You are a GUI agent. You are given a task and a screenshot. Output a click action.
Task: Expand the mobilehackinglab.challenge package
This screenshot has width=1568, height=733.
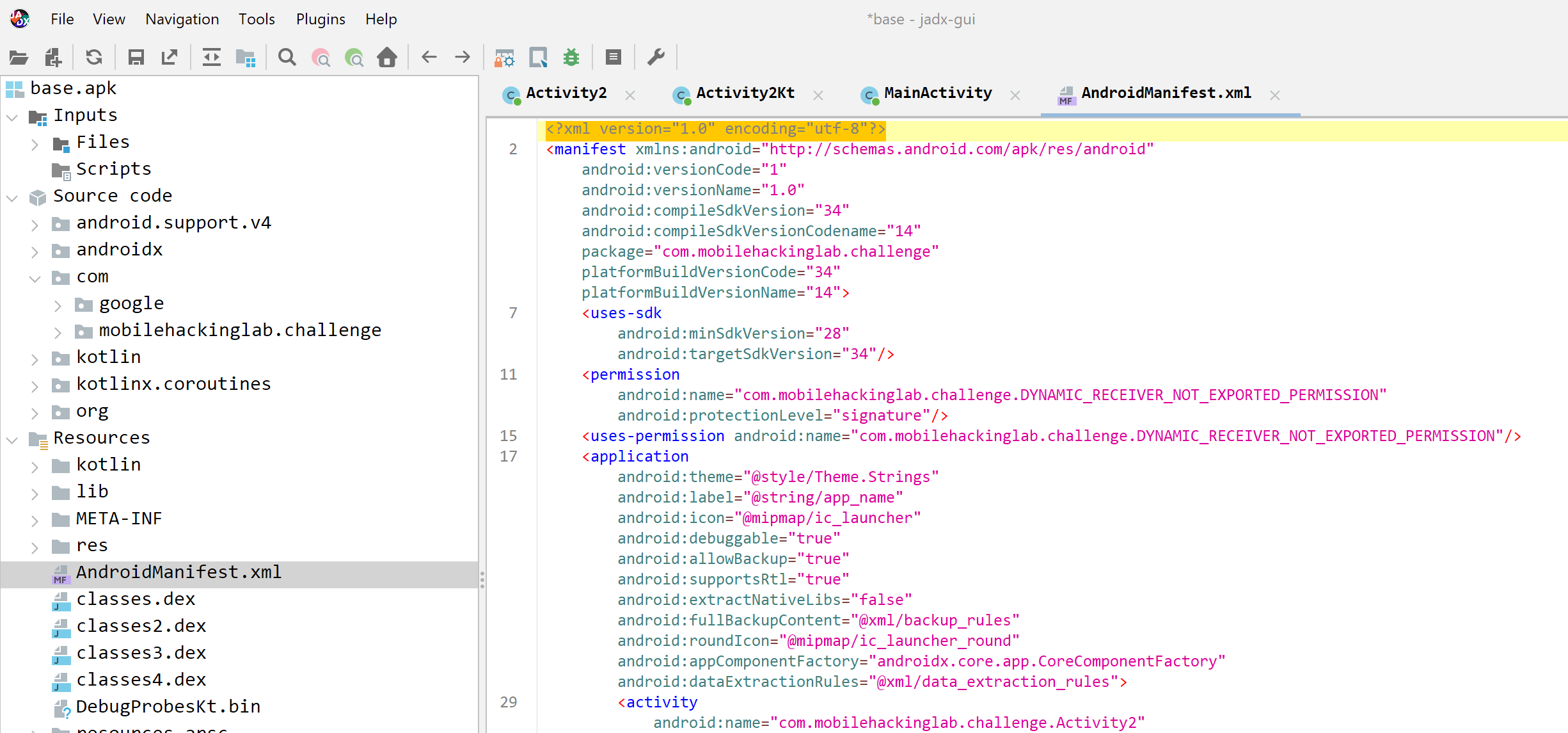58,332
